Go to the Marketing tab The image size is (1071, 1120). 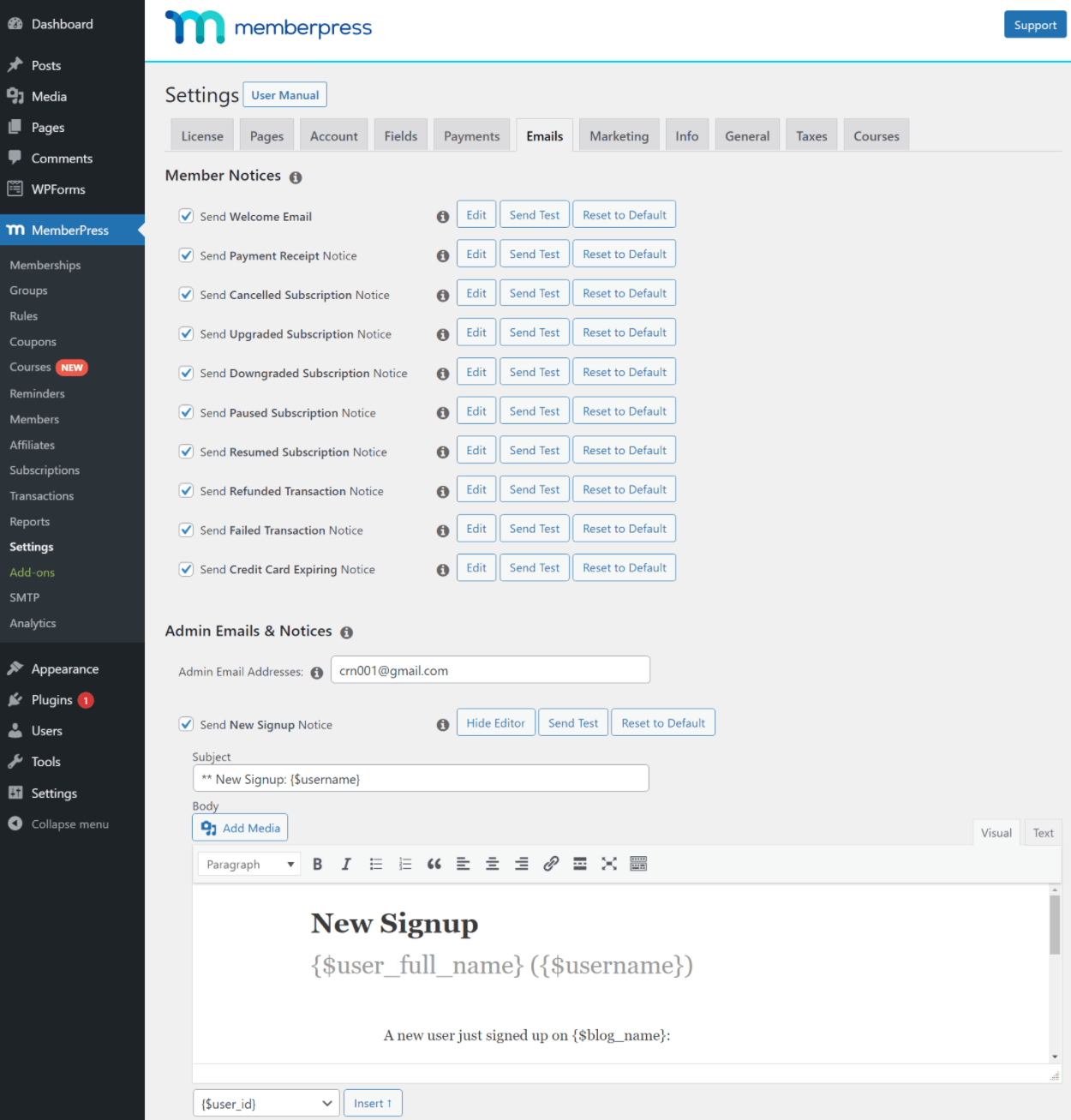click(619, 135)
